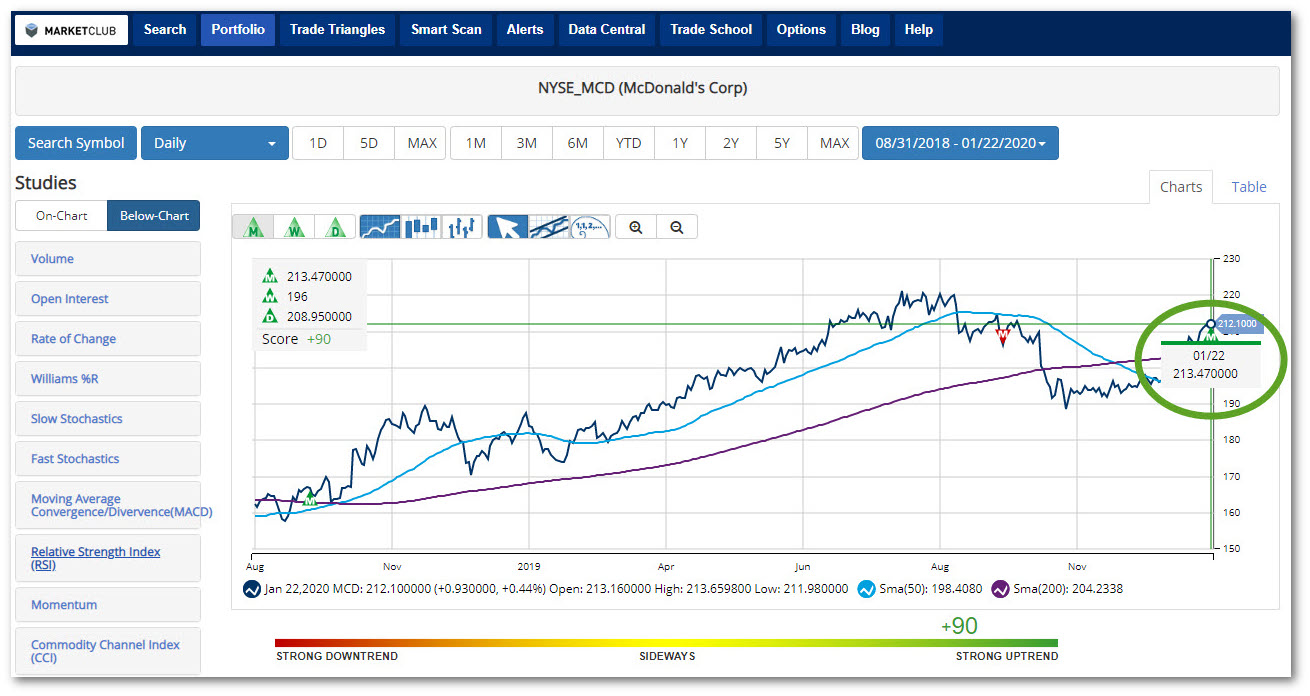Add the Rate of Change study
The image size is (1310, 696).
point(108,339)
